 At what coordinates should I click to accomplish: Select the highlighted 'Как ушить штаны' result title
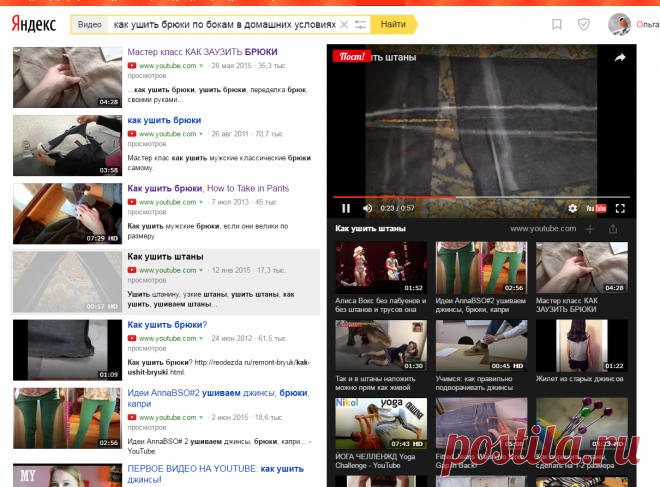pyautogui.click(x=165, y=256)
